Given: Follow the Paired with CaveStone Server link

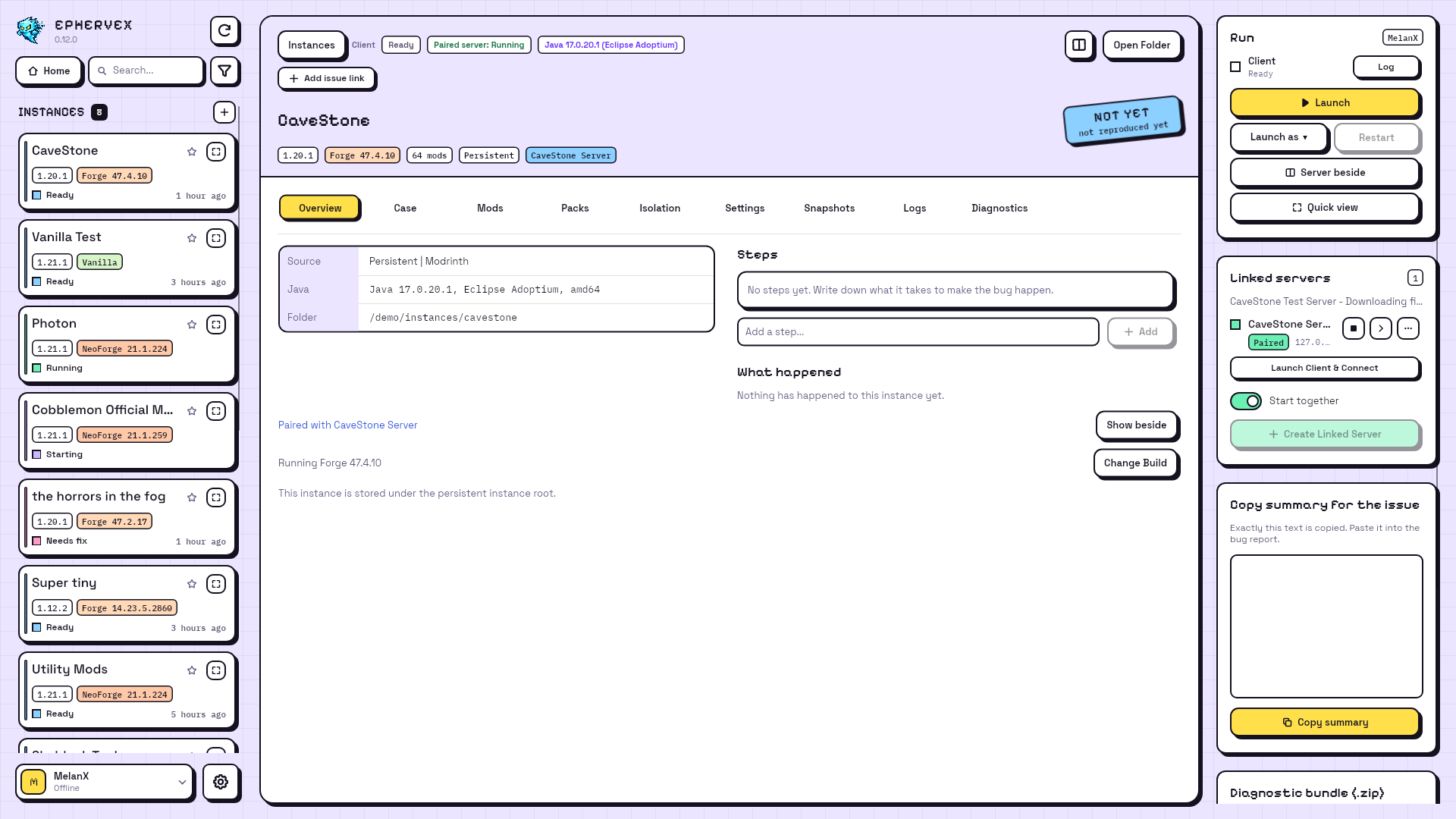Looking at the screenshot, I should click(348, 425).
